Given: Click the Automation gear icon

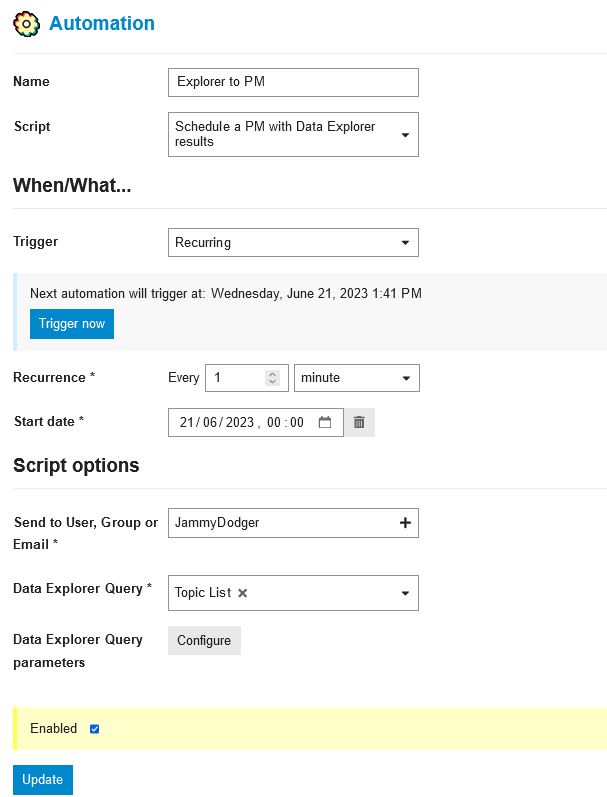Looking at the screenshot, I should click(26, 24).
